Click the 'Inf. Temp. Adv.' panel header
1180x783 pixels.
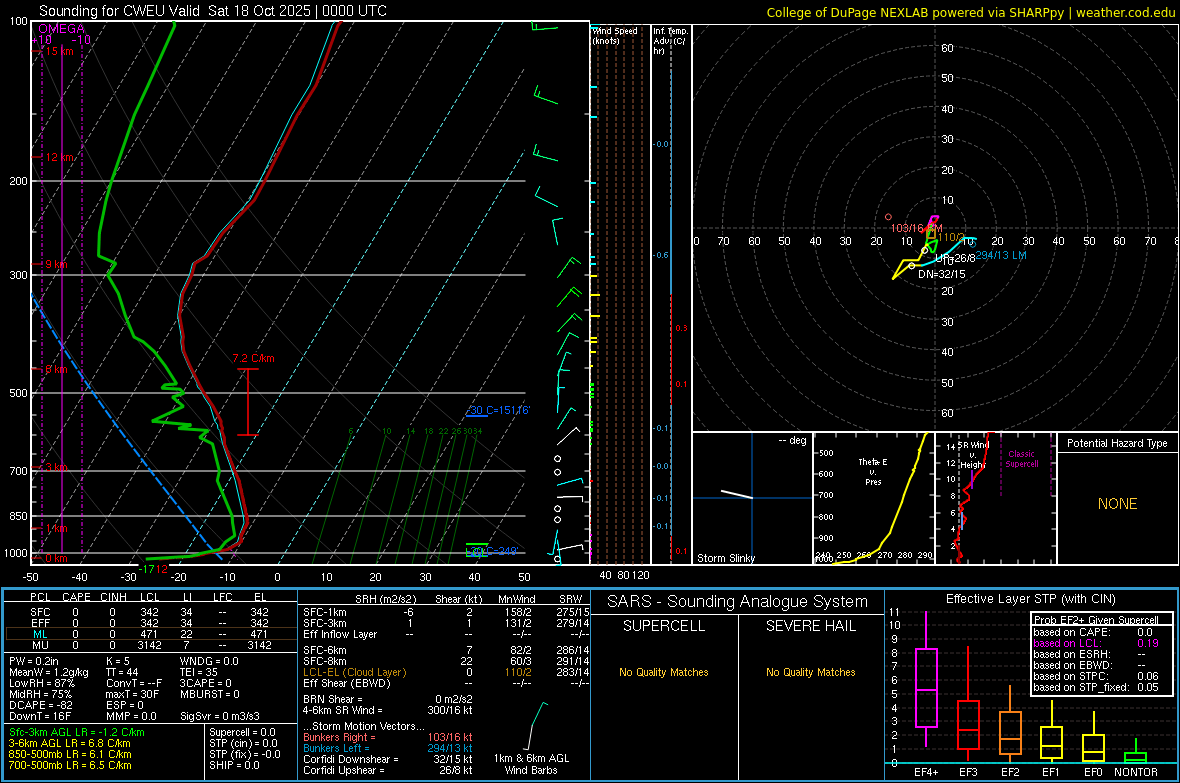(x=670, y=41)
